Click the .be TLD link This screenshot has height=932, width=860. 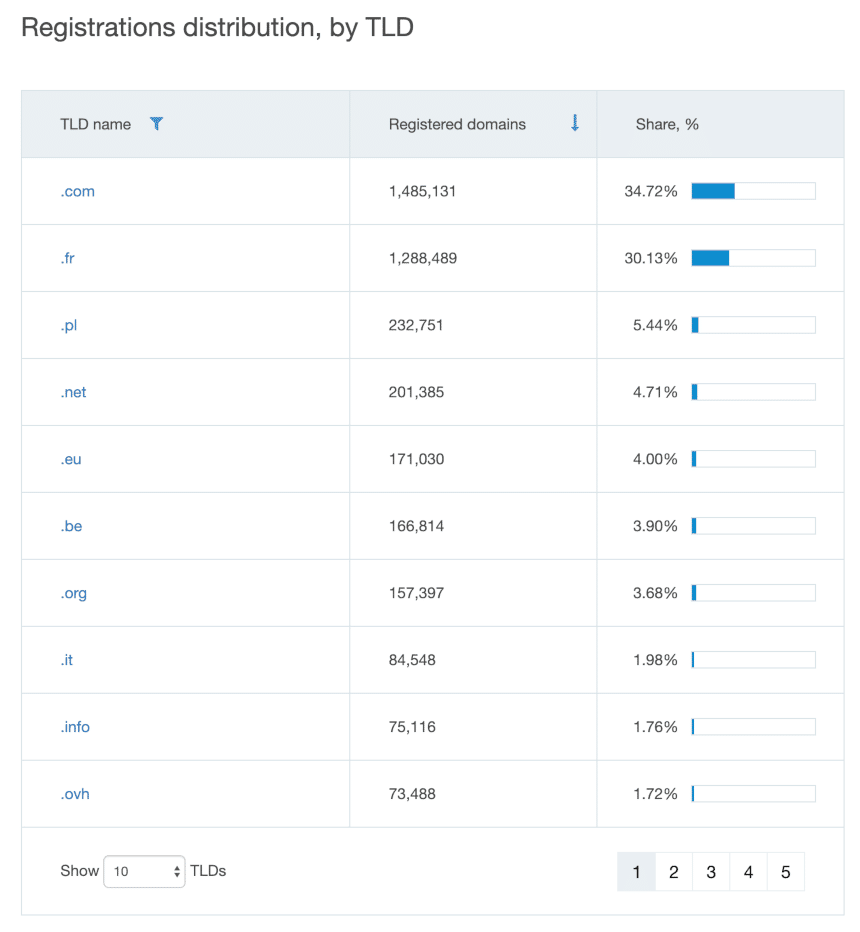coord(71,525)
